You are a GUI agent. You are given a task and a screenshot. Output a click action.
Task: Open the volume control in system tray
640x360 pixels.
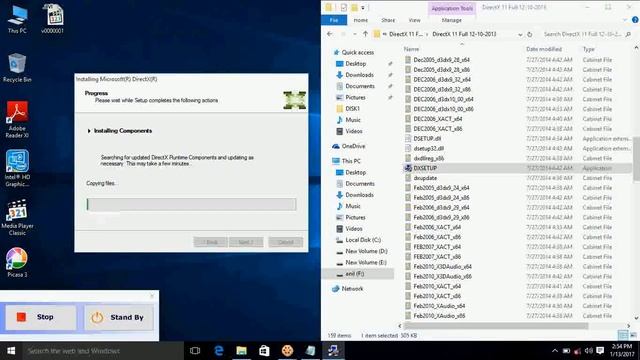588,351
